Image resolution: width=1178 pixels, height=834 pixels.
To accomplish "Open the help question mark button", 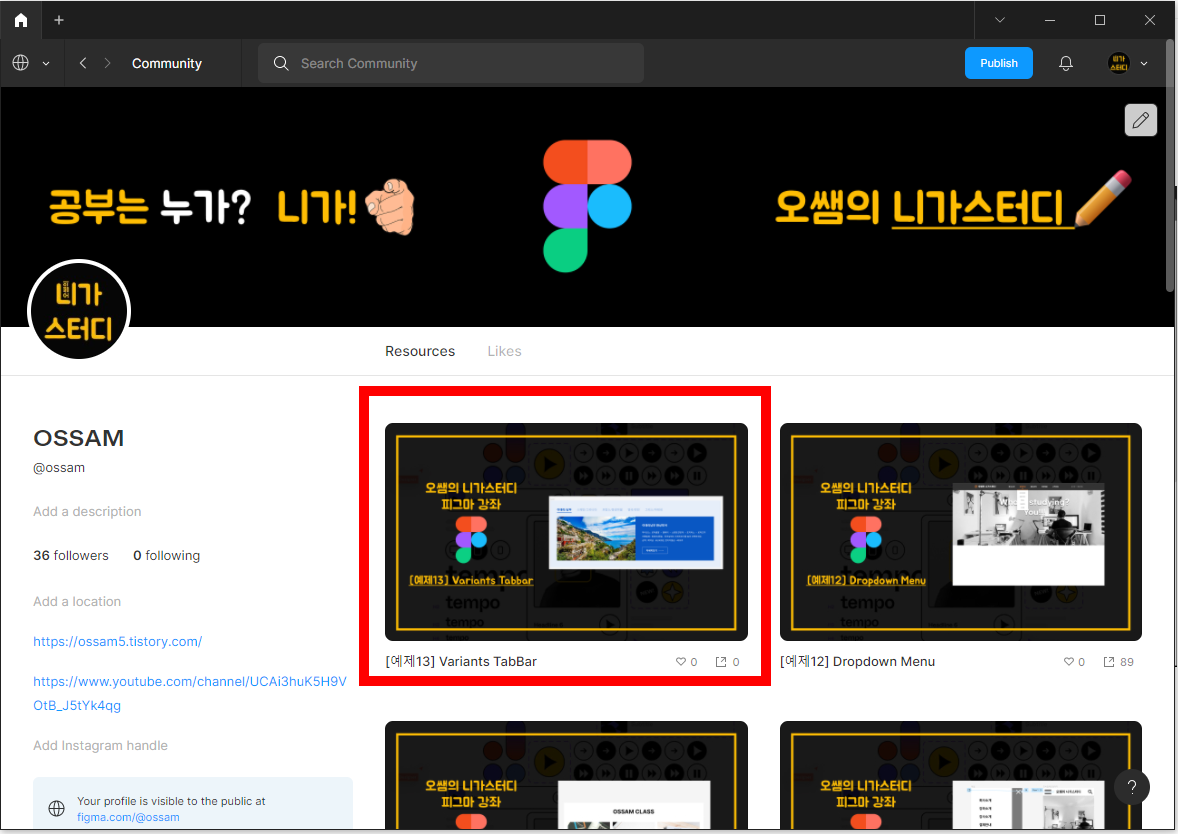I will (1131, 787).
